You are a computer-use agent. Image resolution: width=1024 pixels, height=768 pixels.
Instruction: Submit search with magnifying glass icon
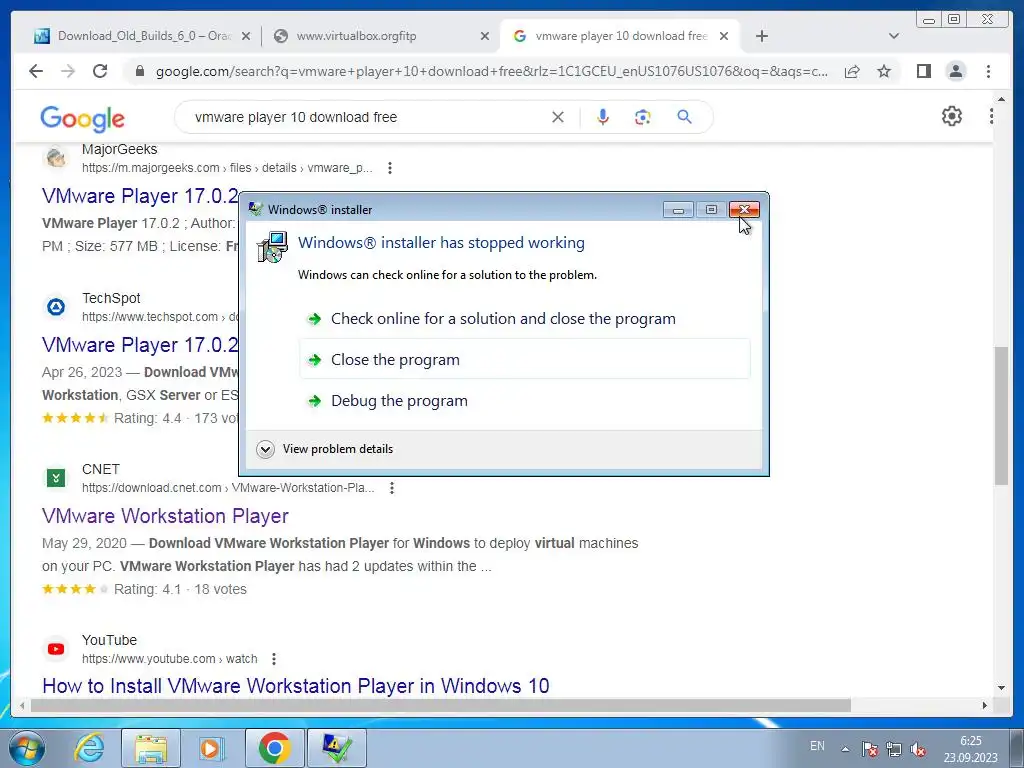(x=684, y=117)
